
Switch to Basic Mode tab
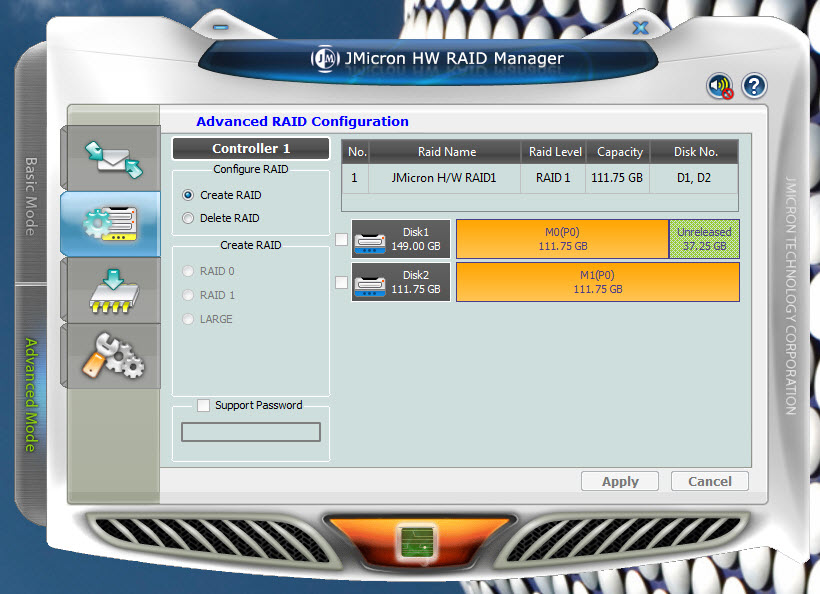pyautogui.click(x=31, y=197)
